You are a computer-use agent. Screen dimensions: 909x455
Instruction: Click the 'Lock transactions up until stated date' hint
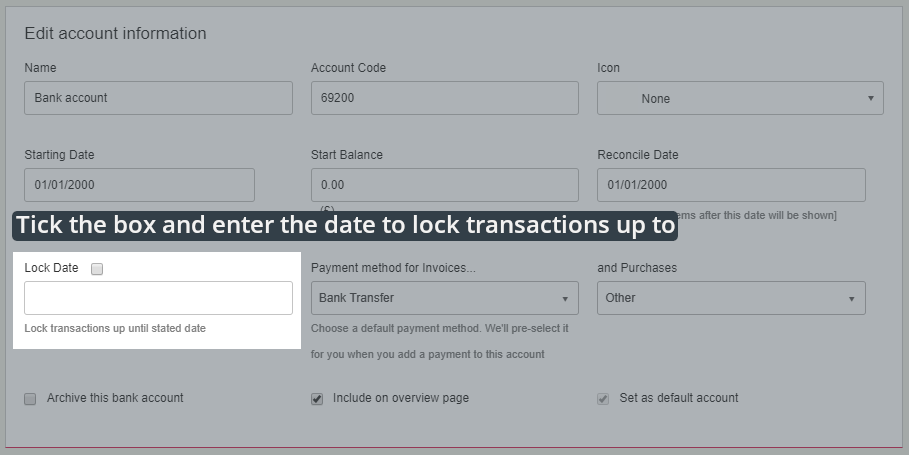(x=115, y=328)
